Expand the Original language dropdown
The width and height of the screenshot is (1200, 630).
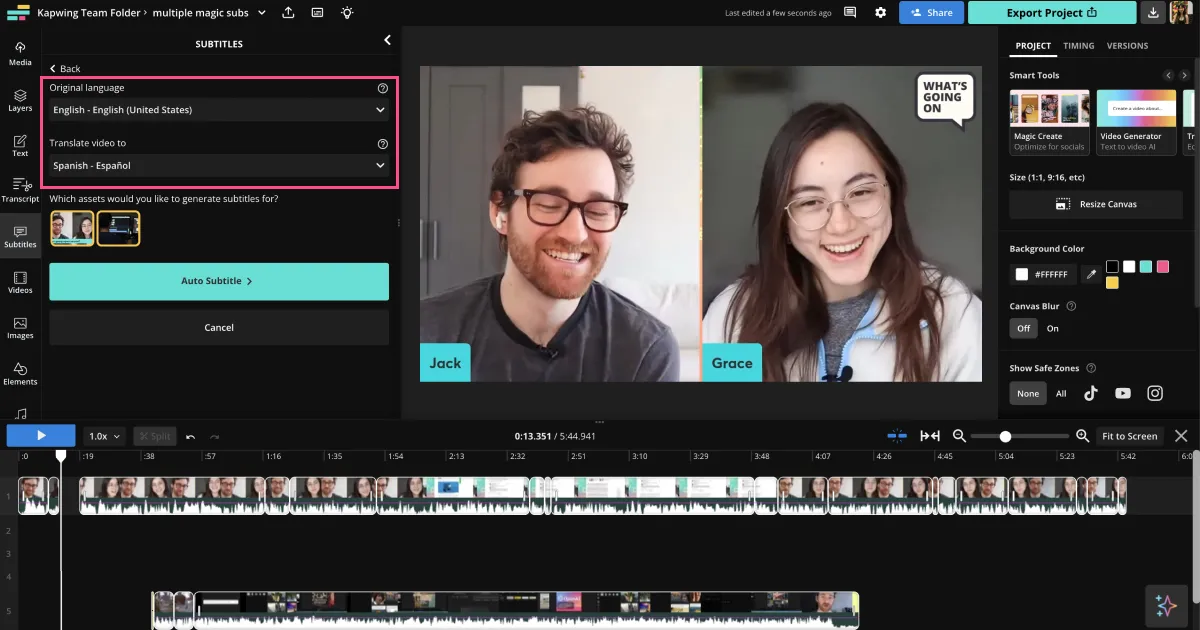tap(219, 110)
